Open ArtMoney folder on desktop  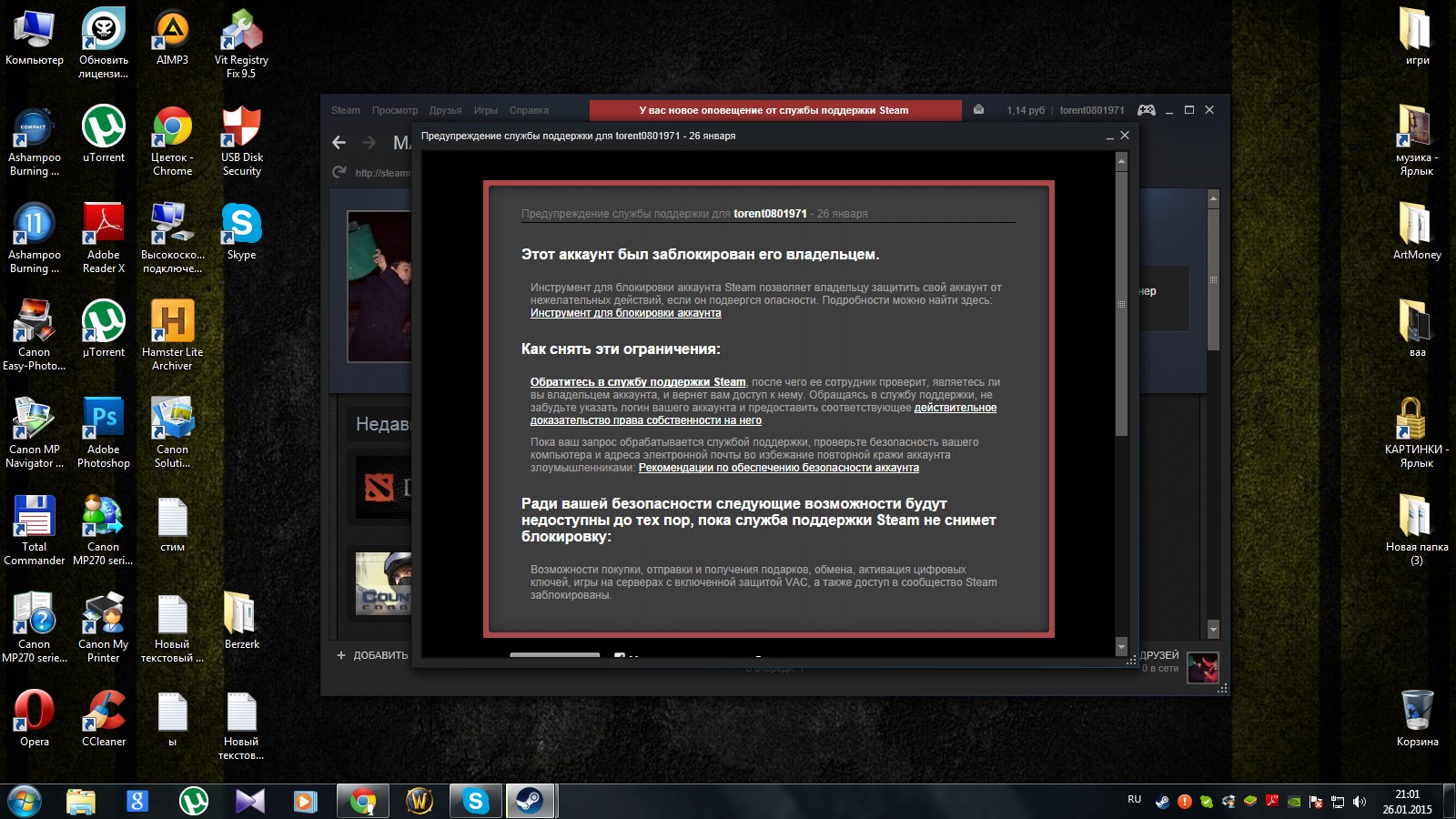click(1417, 232)
